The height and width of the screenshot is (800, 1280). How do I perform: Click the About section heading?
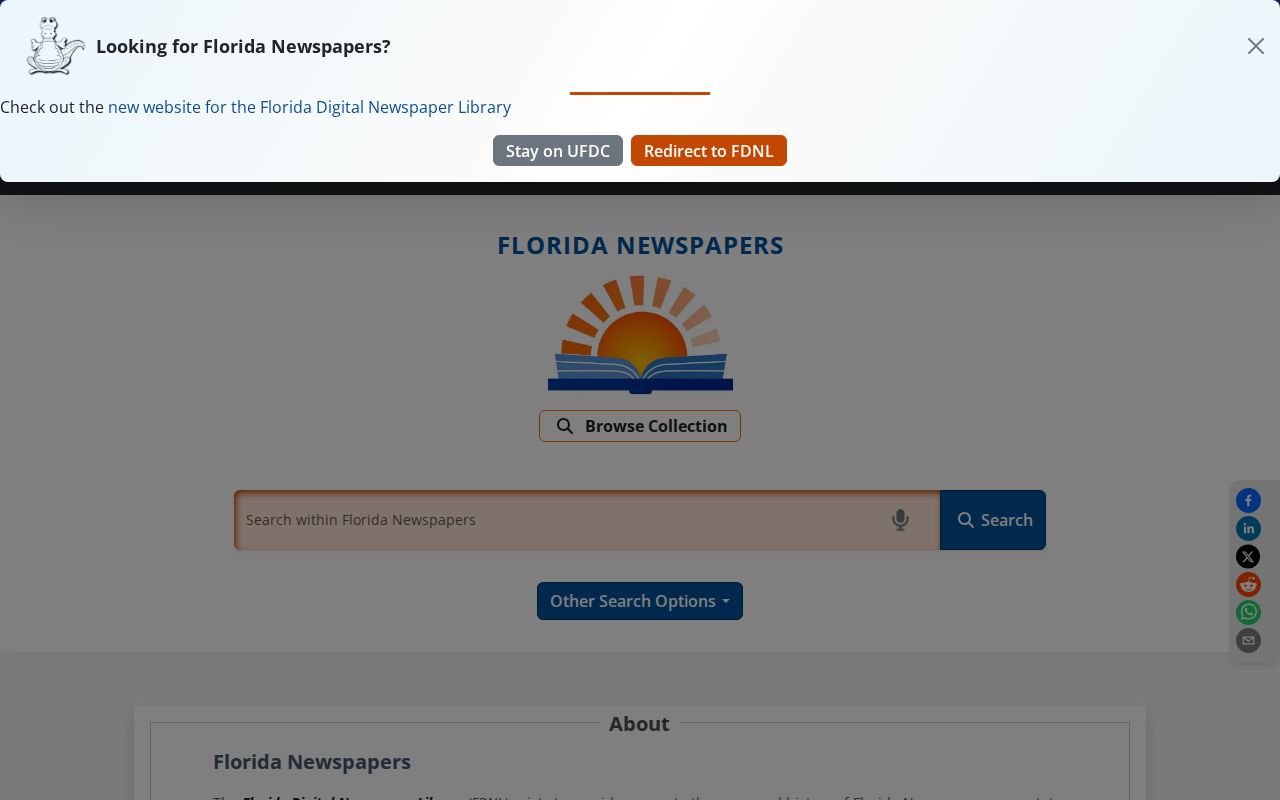tap(639, 724)
